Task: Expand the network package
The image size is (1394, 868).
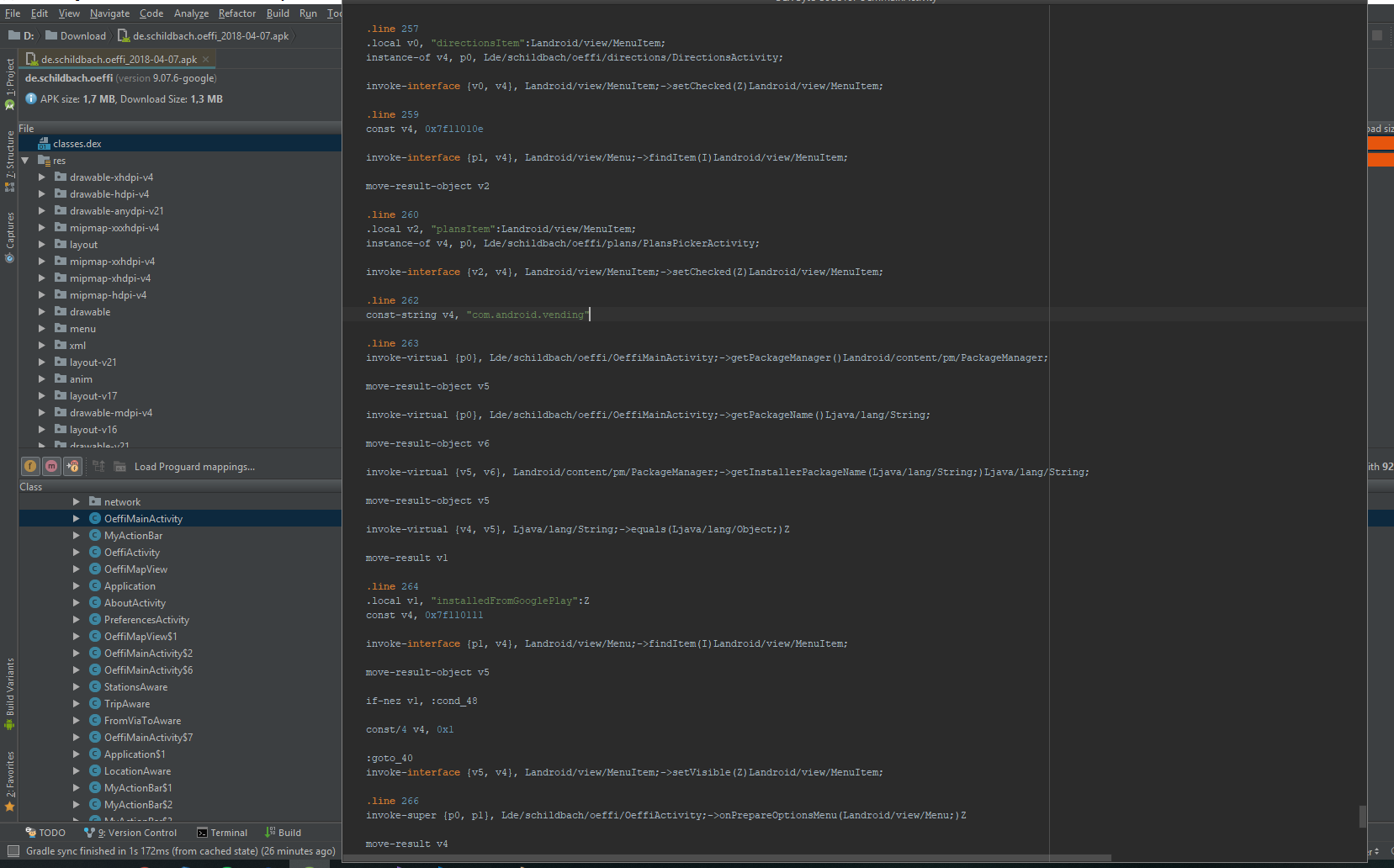Action: pyautogui.click(x=77, y=502)
